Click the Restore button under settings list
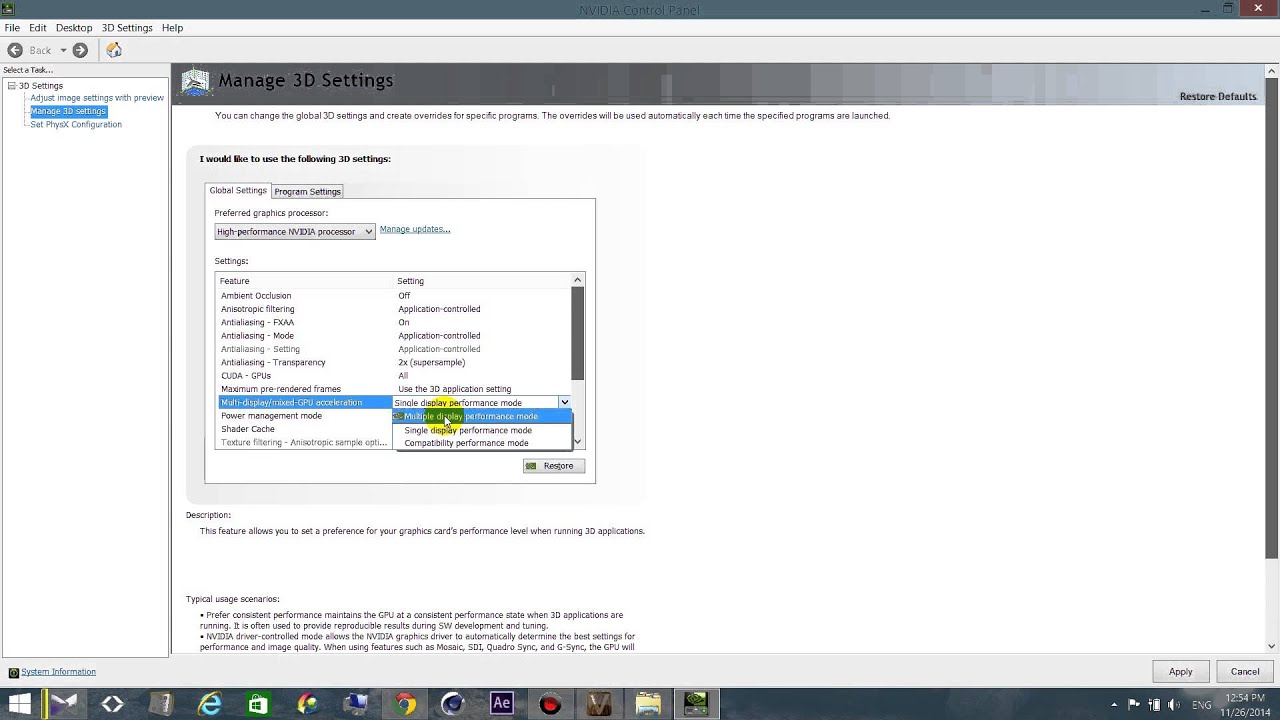The image size is (1280, 720). [554, 466]
